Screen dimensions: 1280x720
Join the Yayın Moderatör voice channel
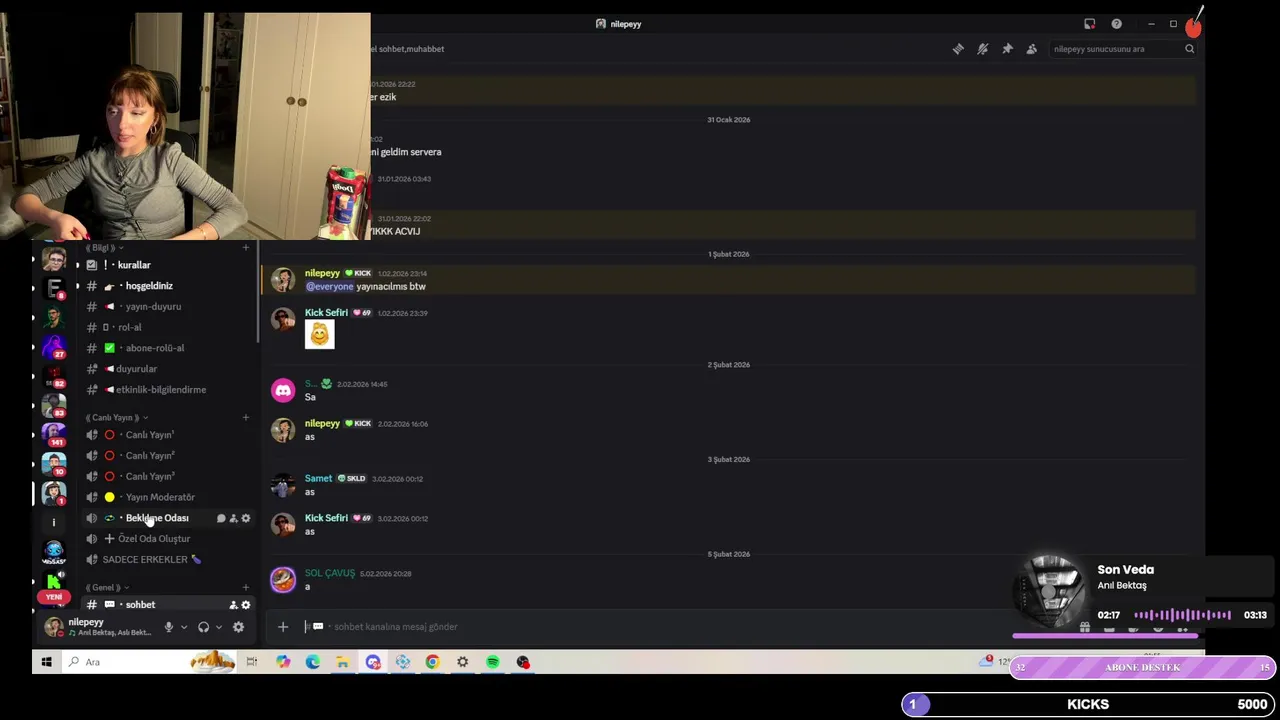tap(168, 497)
